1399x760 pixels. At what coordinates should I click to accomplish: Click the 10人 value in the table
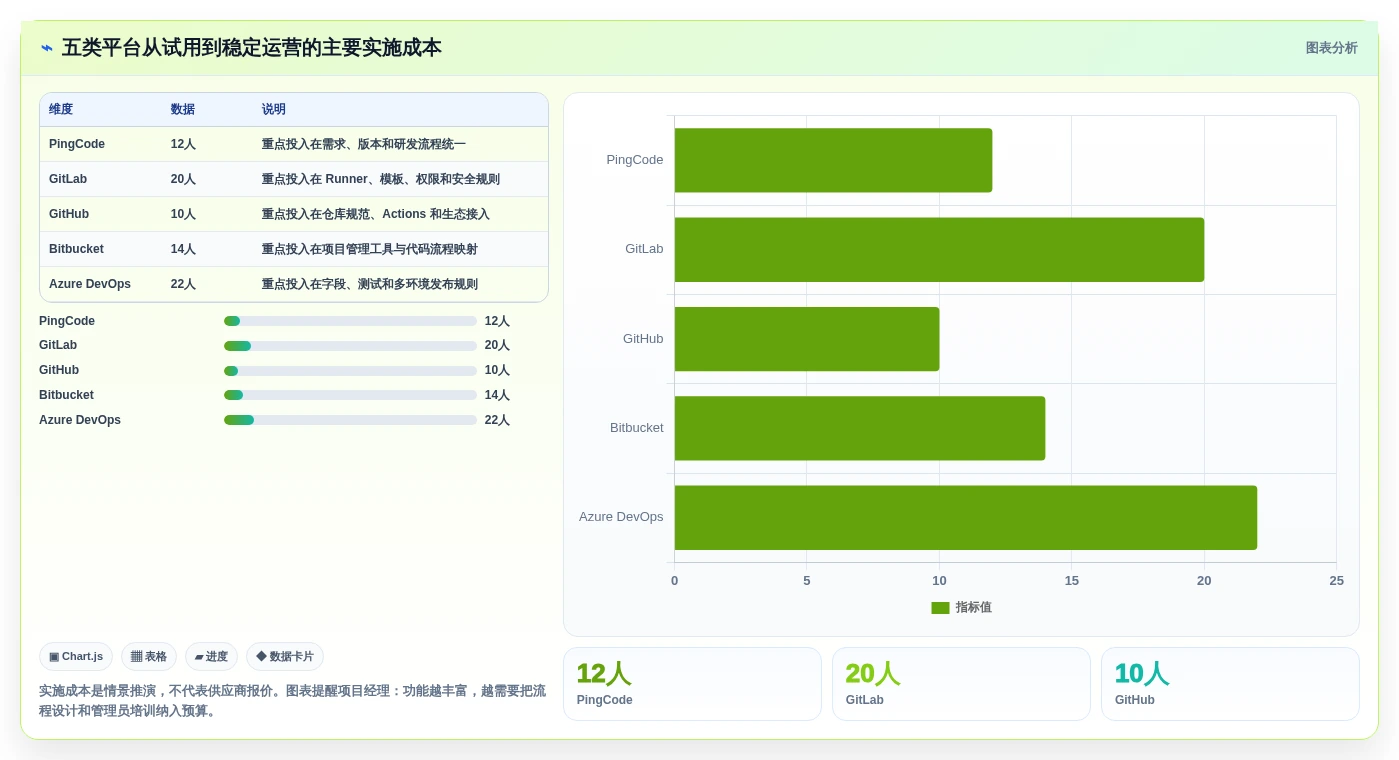(x=183, y=214)
